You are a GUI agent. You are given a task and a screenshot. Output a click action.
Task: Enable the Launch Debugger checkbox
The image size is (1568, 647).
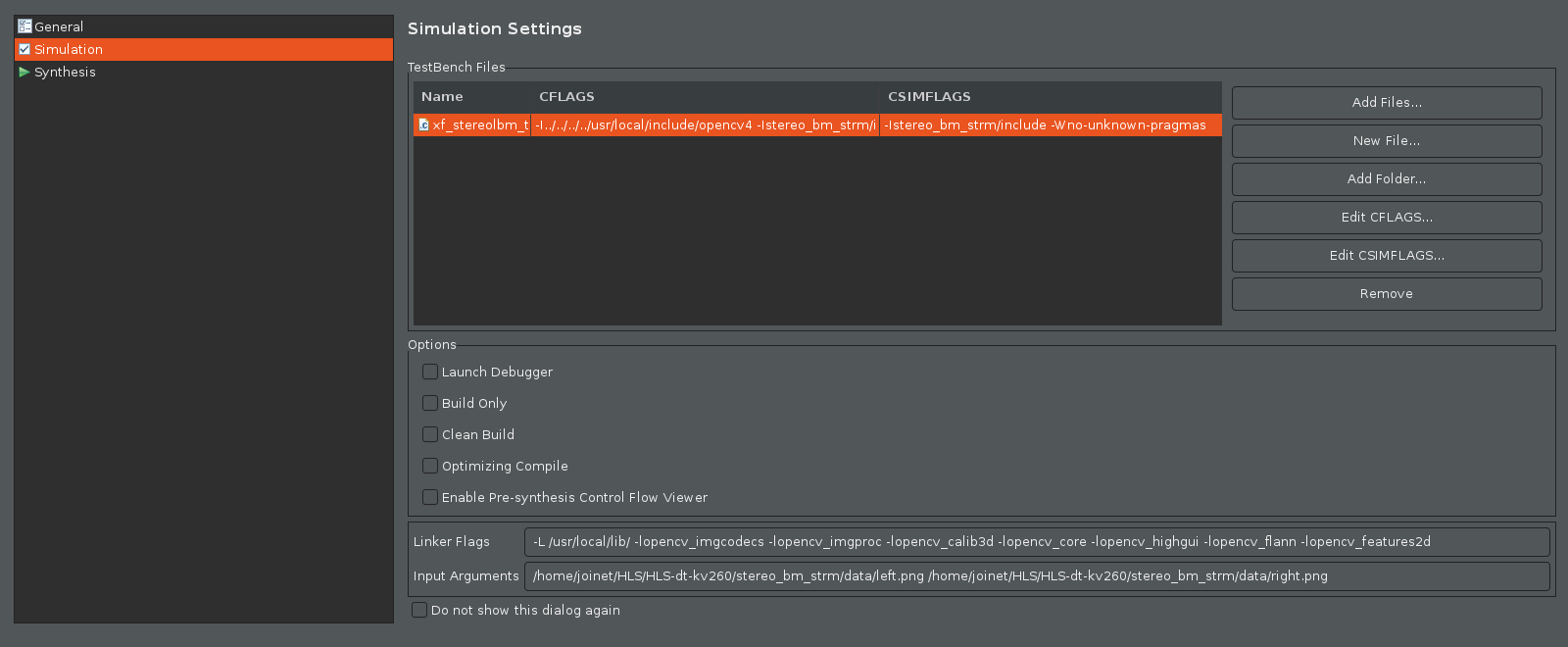click(430, 372)
